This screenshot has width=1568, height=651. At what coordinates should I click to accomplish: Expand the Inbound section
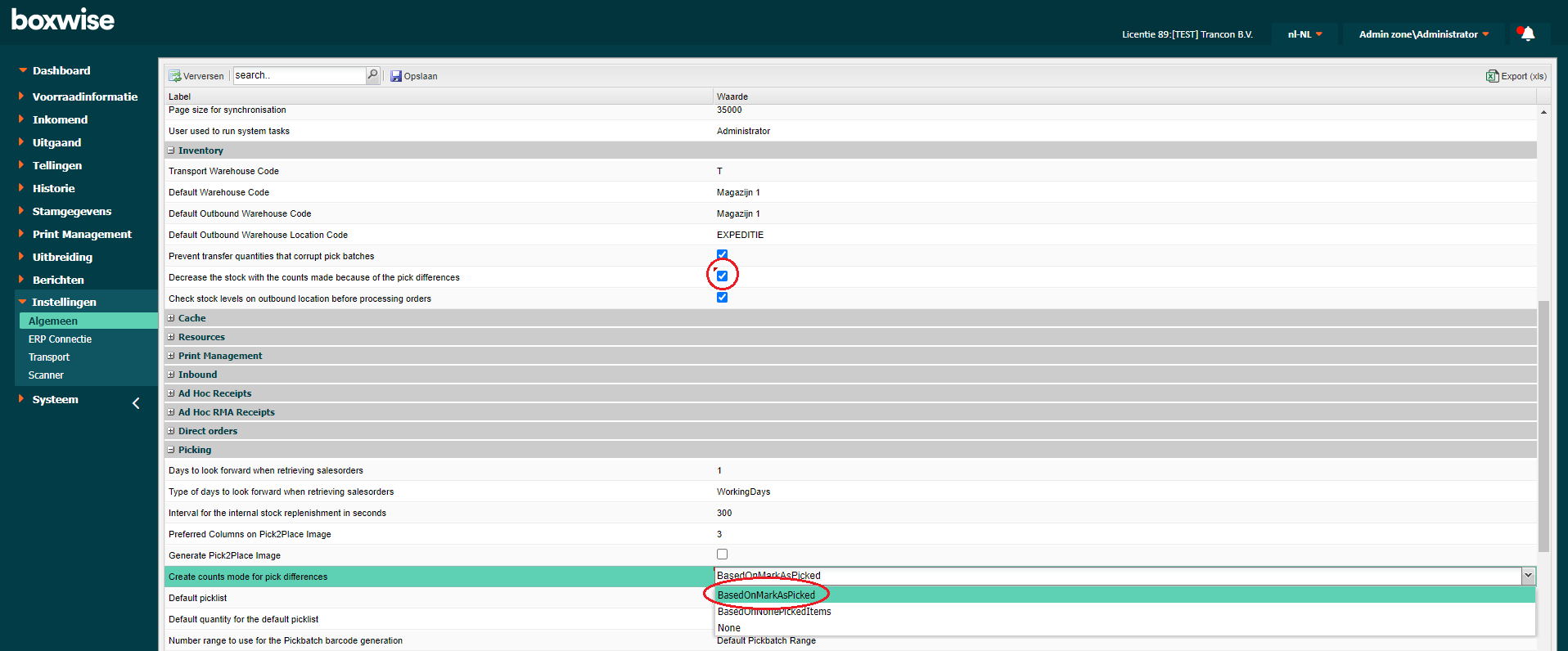(171, 375)
